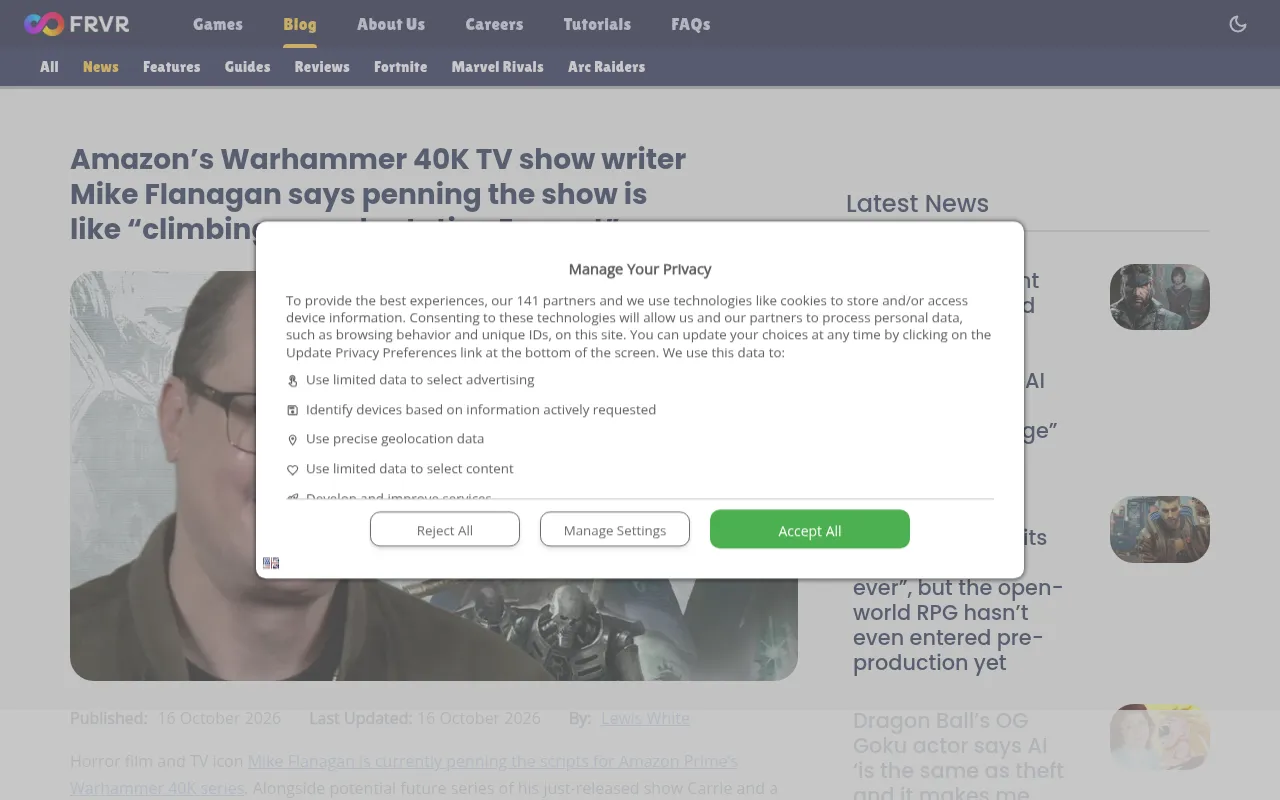Select the Fortnite blog category
Screen dimensions: 1280x800
tap(401, 67)
